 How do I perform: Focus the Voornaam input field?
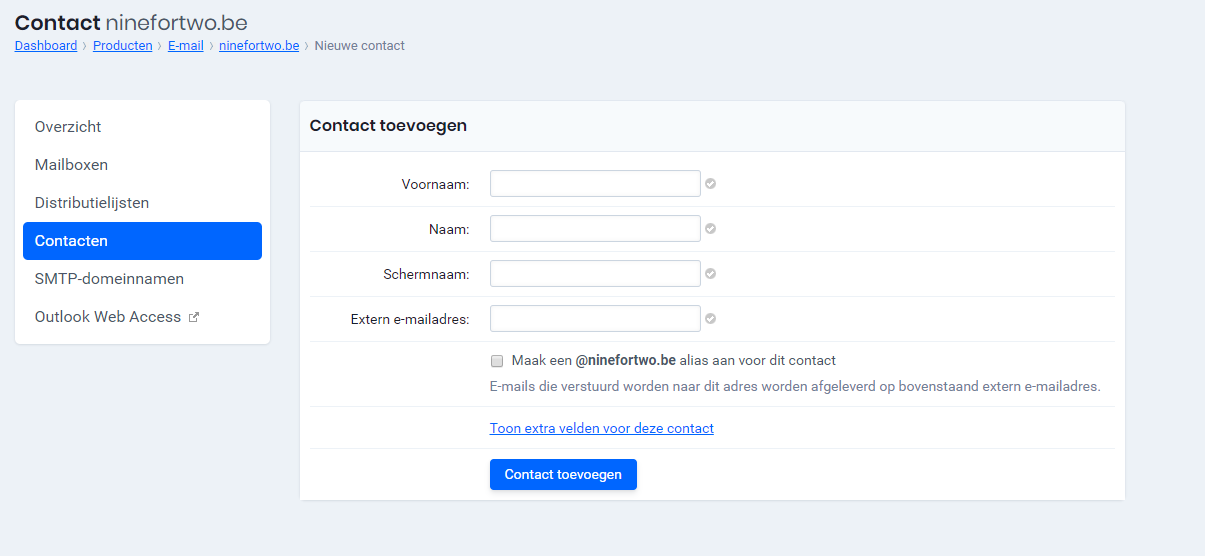[x=595, y=184]
